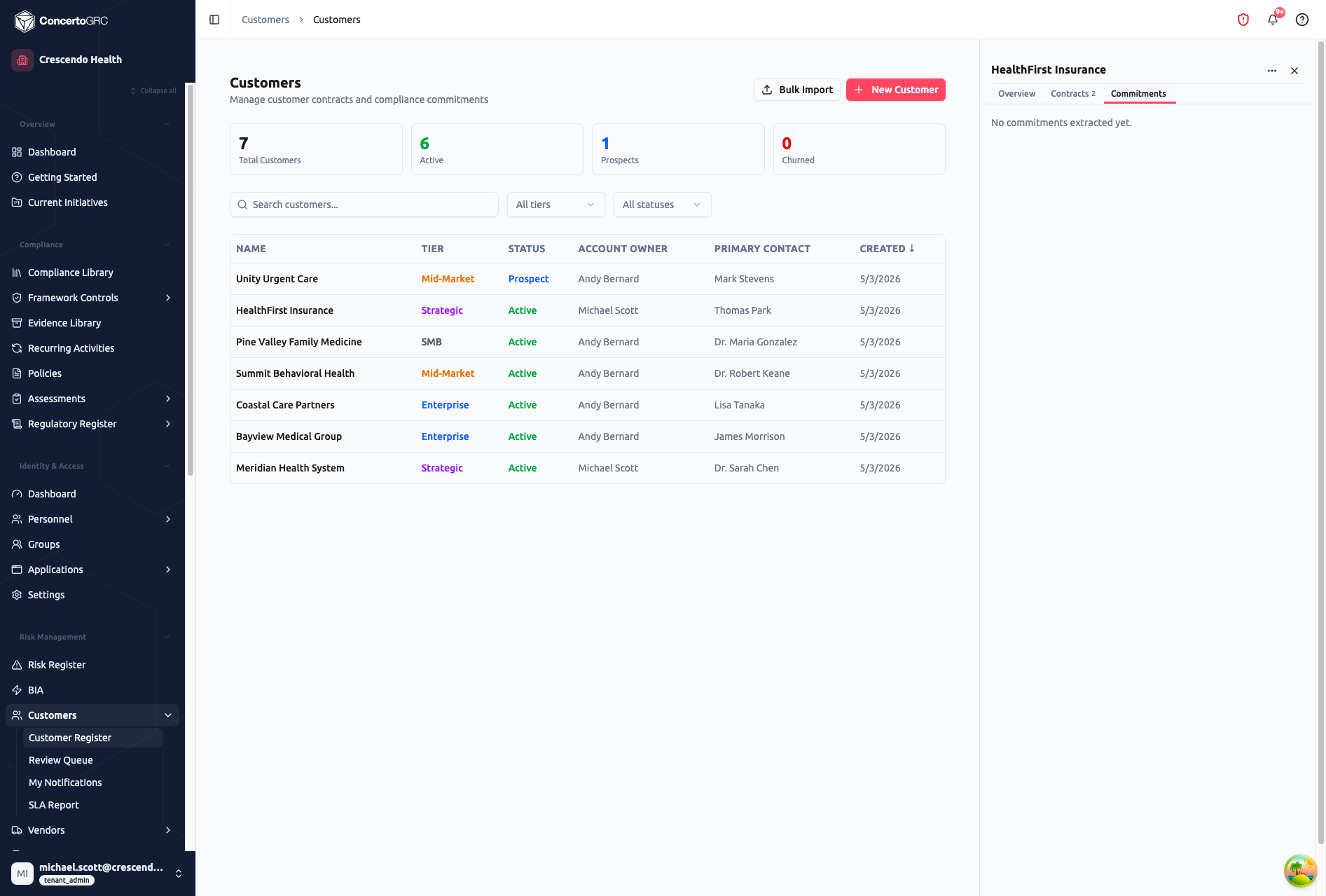
Task: Toggle the sidebar panel icon
Action: click(214, 20)
